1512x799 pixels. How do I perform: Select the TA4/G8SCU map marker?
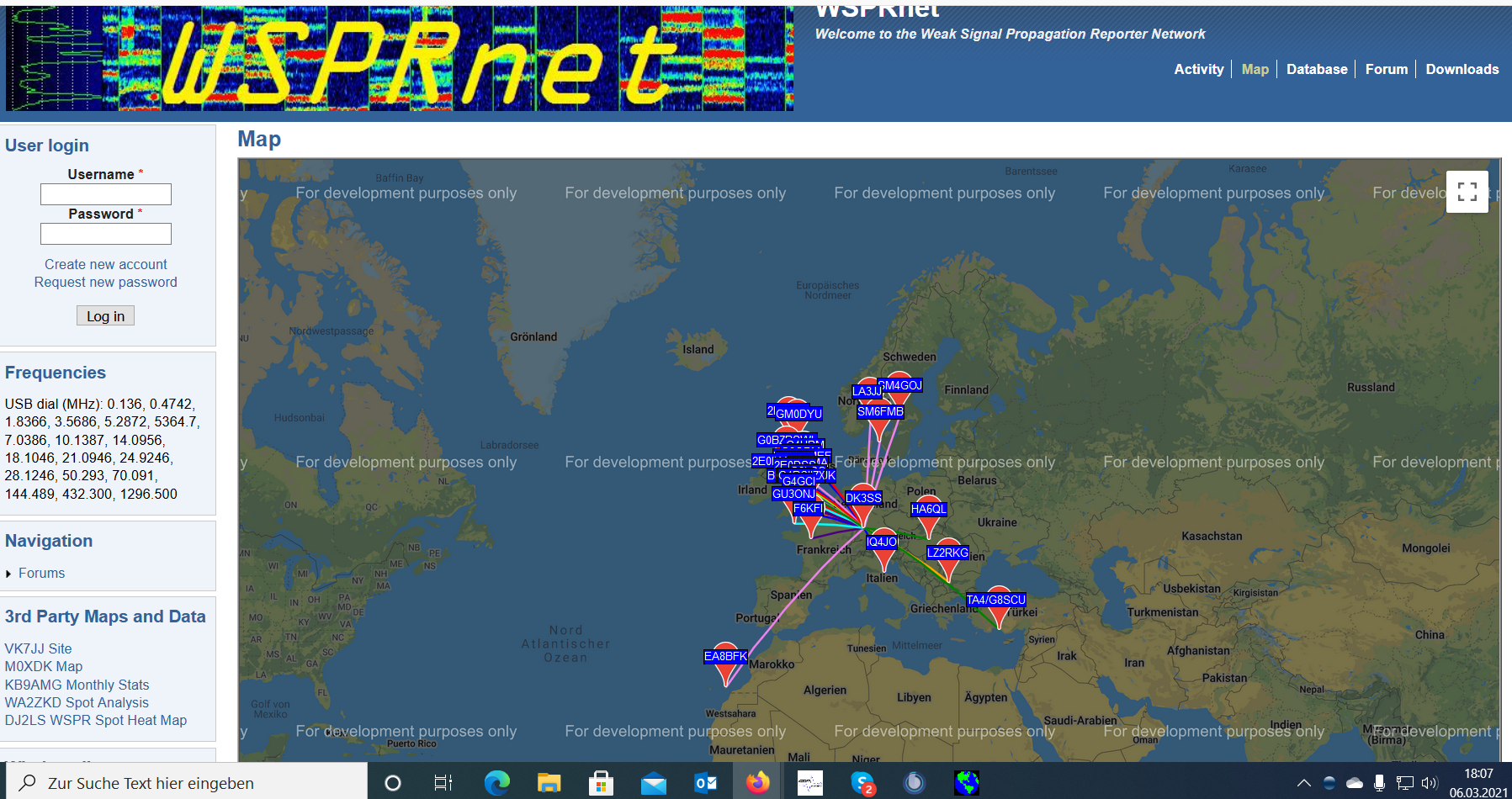coord(998,607)
